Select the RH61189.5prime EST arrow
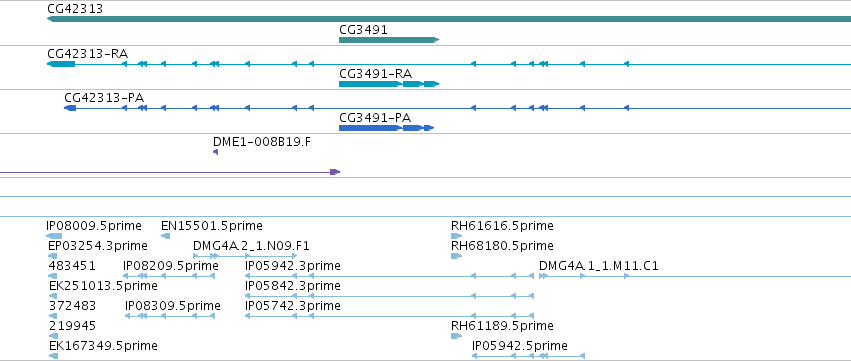This screenshot has width=851, height=361. tap(456, 336)
